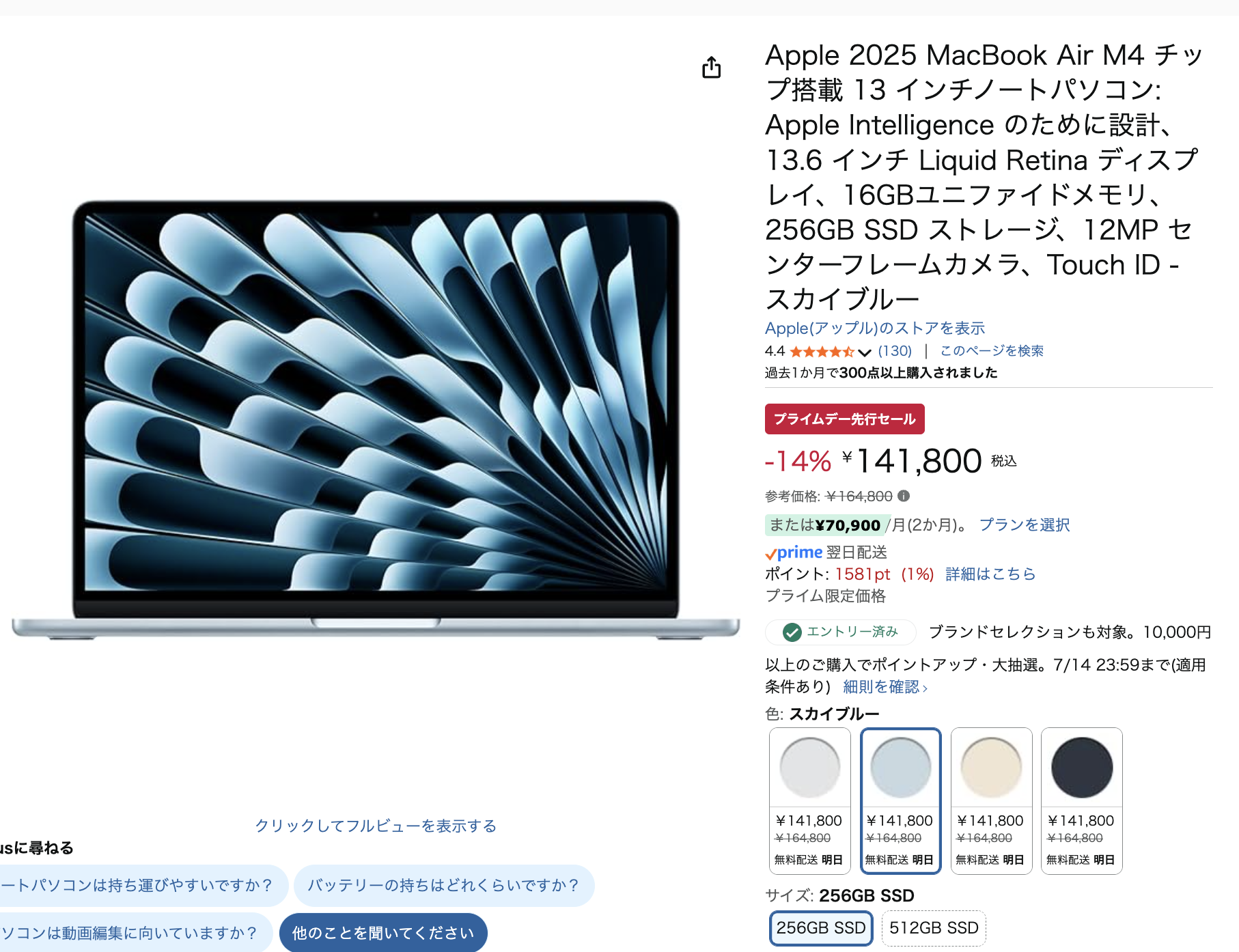The height and width of the screenshot is (952, 1239).
Task: Open the 細則を確認 link with arrow
Action: pyautogui.click(x=885, y=687)
